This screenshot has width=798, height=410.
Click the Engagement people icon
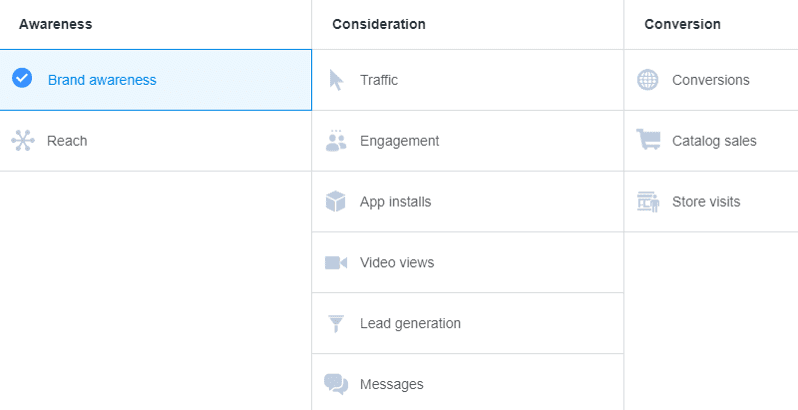[x=336, y=141]
